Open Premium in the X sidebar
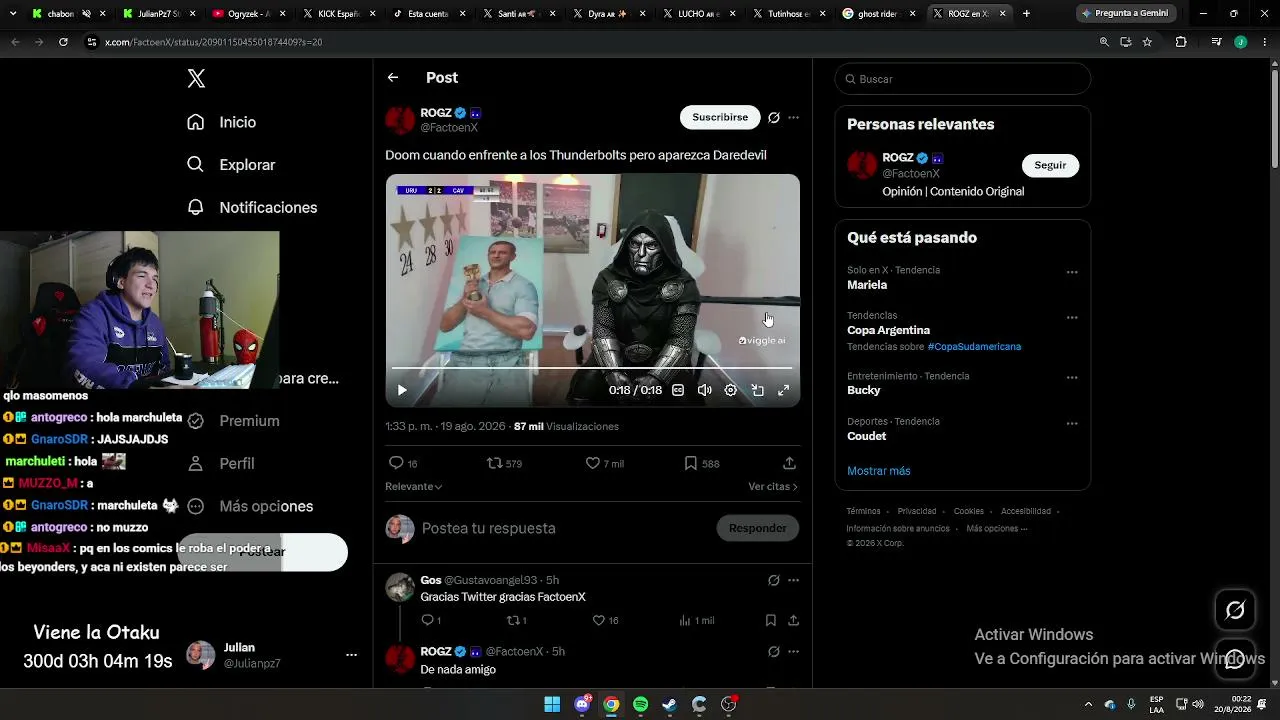1280x720 pixels. pos(234,421)
